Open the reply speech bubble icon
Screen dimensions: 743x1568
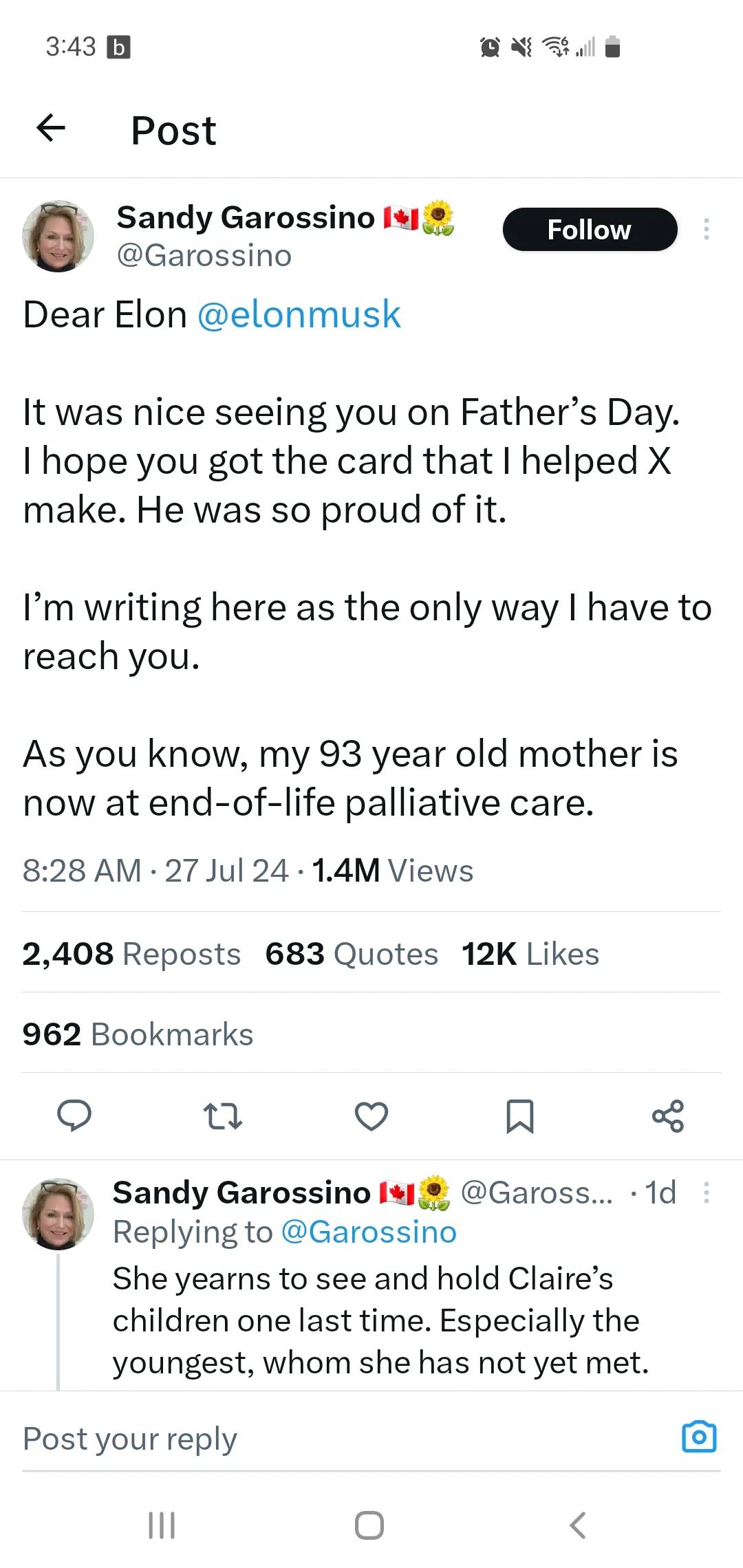(x=74, y=1115)
